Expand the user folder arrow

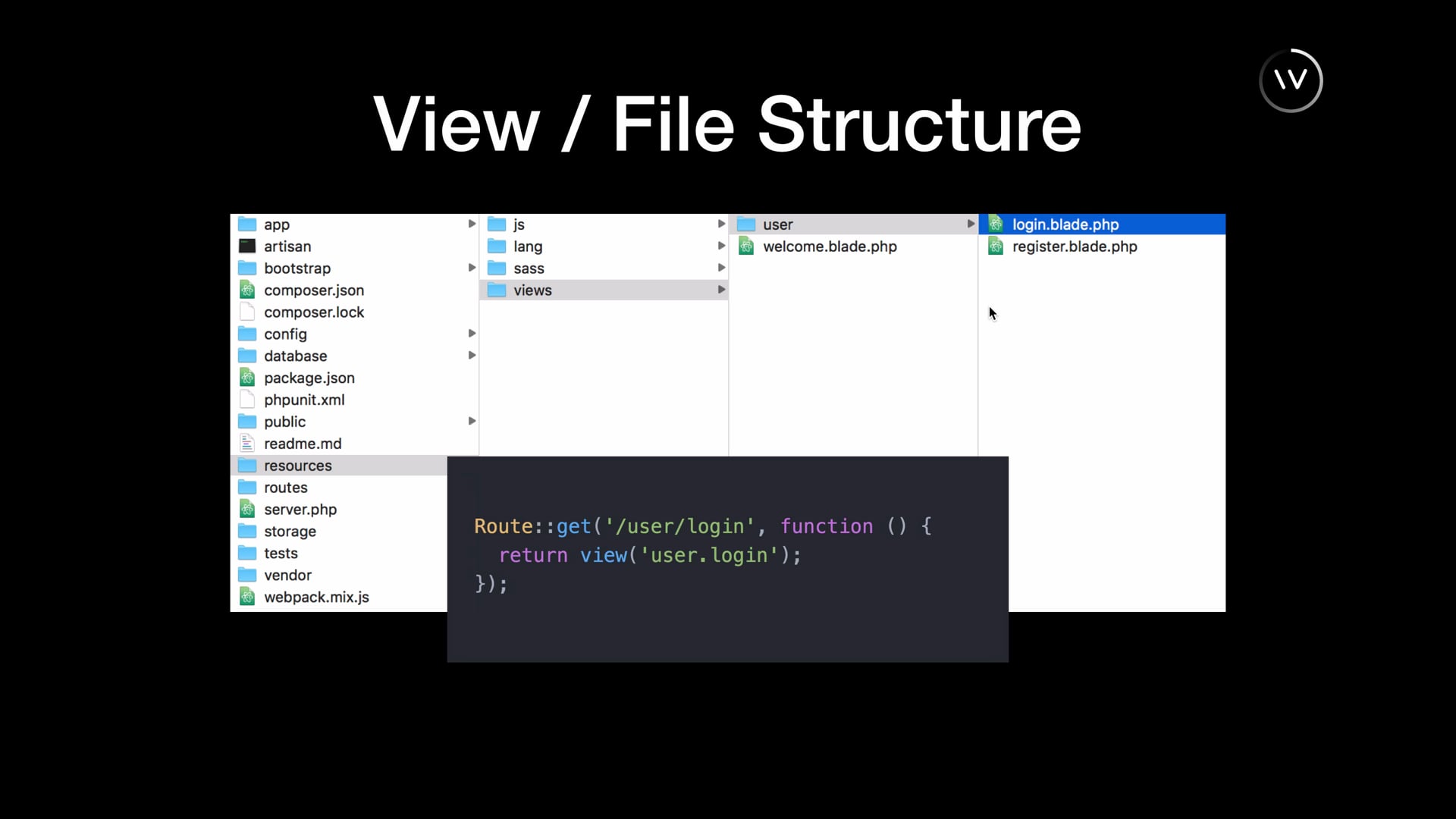(x=971, y=224)
